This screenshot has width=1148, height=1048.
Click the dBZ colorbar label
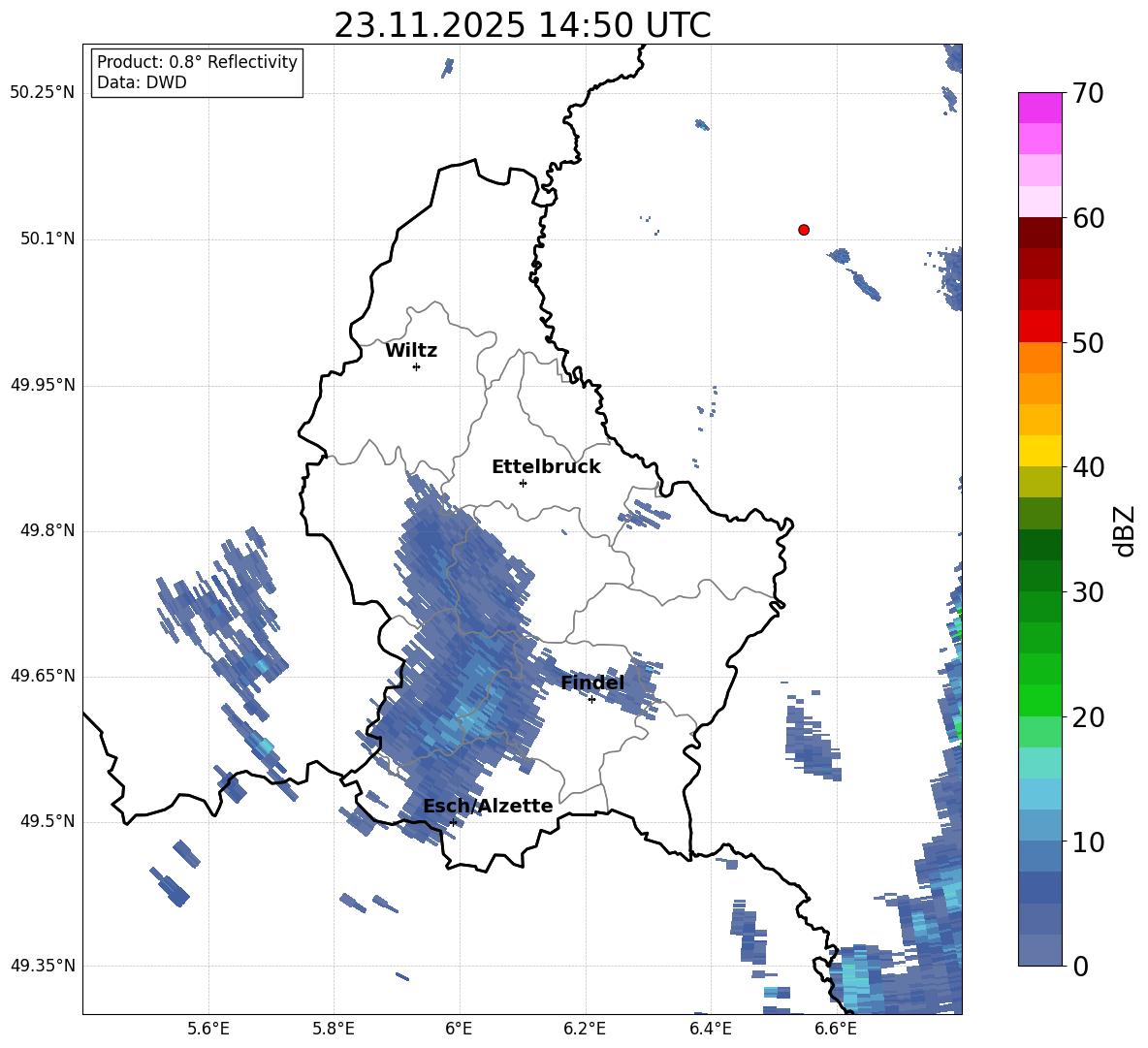point(1126,530)
